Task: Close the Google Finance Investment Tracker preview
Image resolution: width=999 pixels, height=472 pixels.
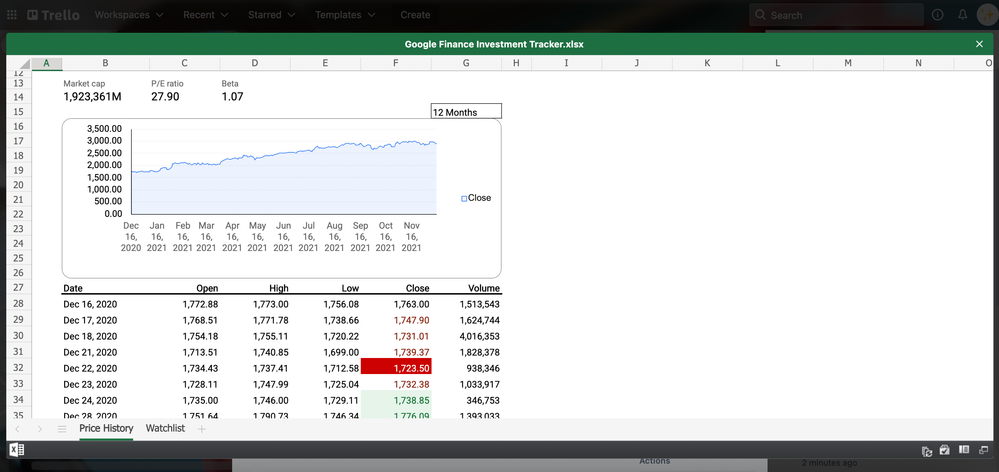Action: [x=979, y=44]
